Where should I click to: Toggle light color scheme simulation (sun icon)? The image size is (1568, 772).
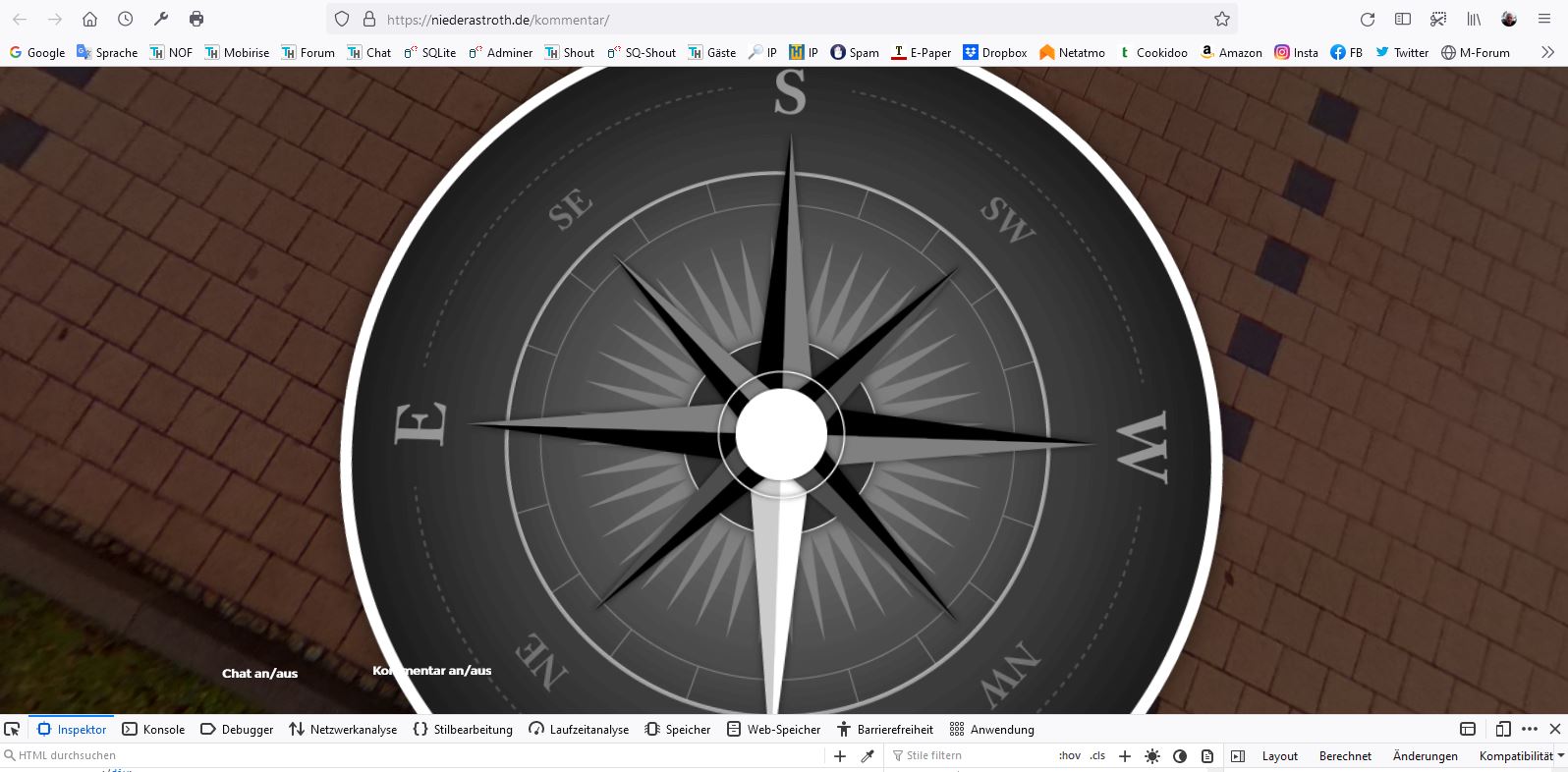point(1152,755)
